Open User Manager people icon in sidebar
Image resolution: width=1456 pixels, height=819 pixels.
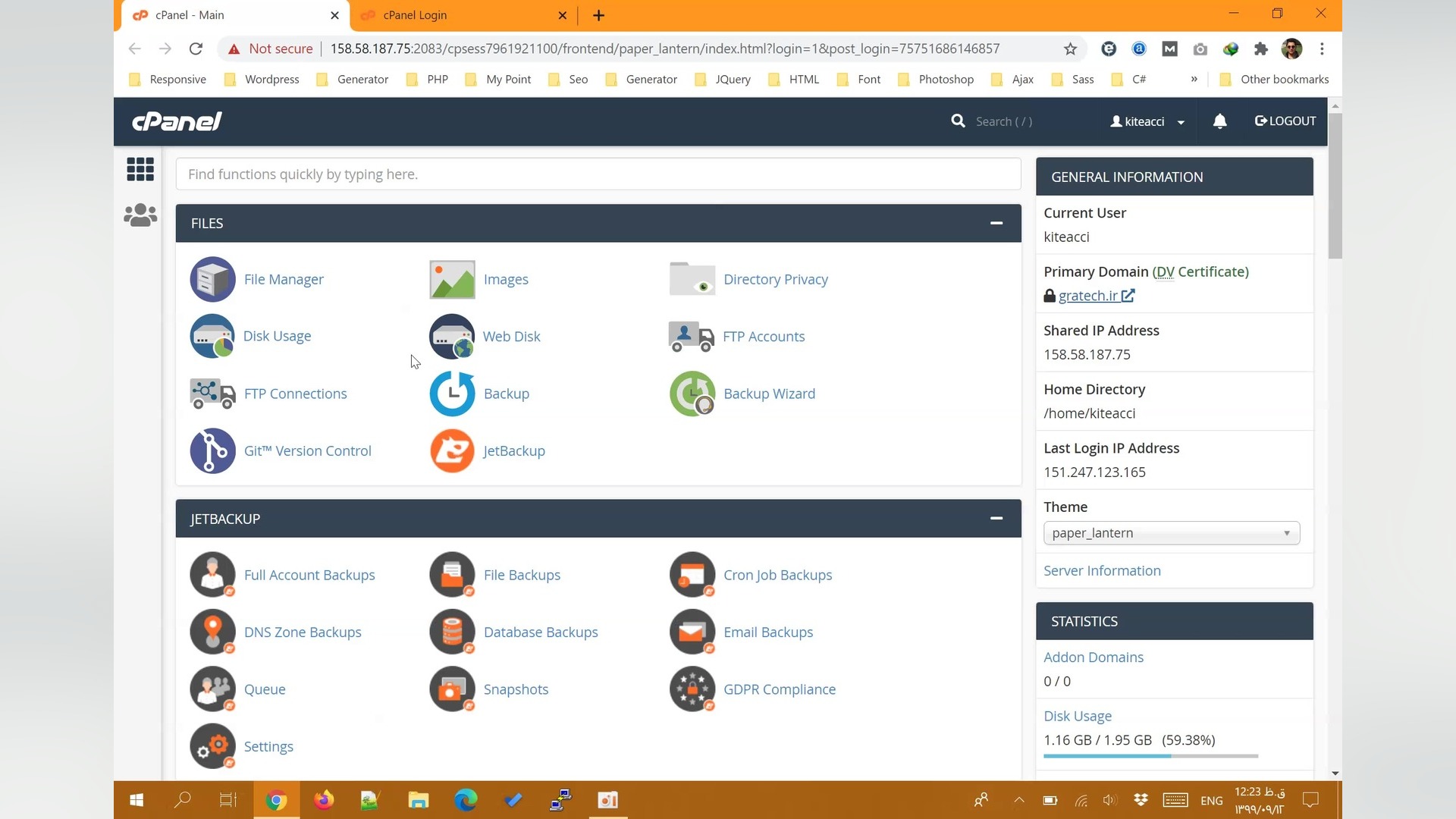pyautogui.click(x=140, y=215)
